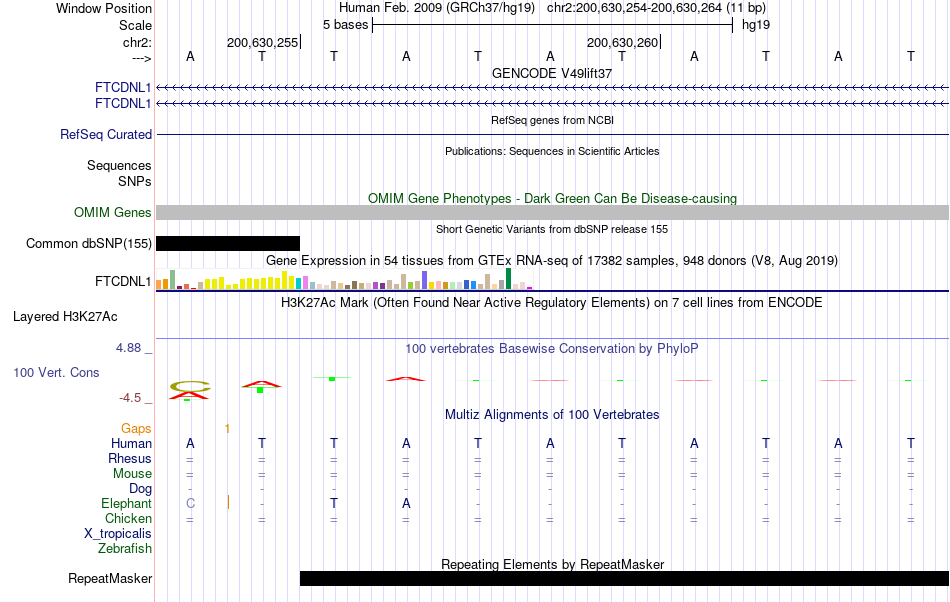Open 100 vertebrates Basewise Conservation by PhyloP
The height and width of the screenshot is (602, 950).
552,349
